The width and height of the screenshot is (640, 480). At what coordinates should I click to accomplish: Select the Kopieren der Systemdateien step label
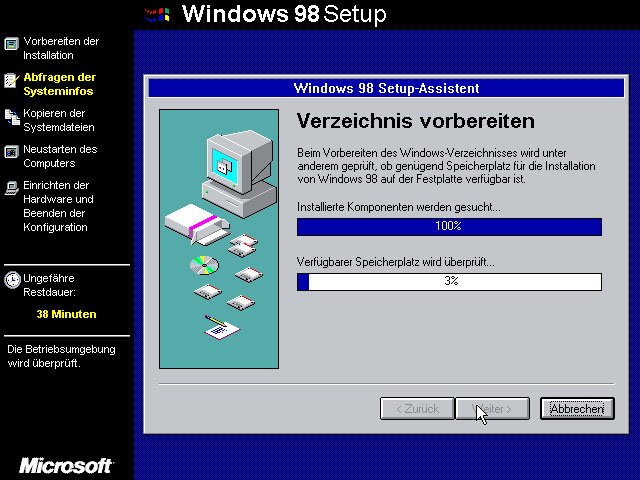(59, 120)
